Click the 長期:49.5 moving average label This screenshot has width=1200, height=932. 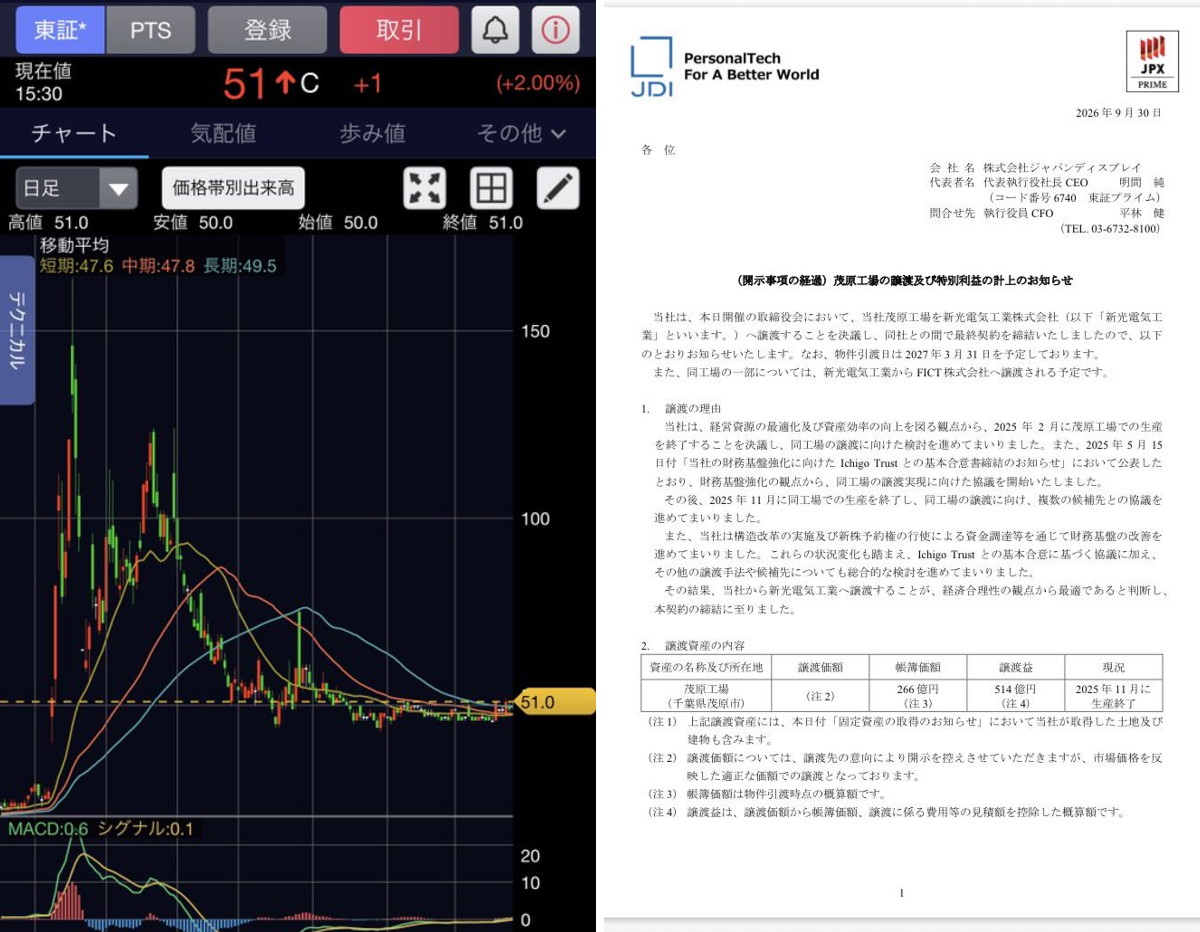[240, 265]
